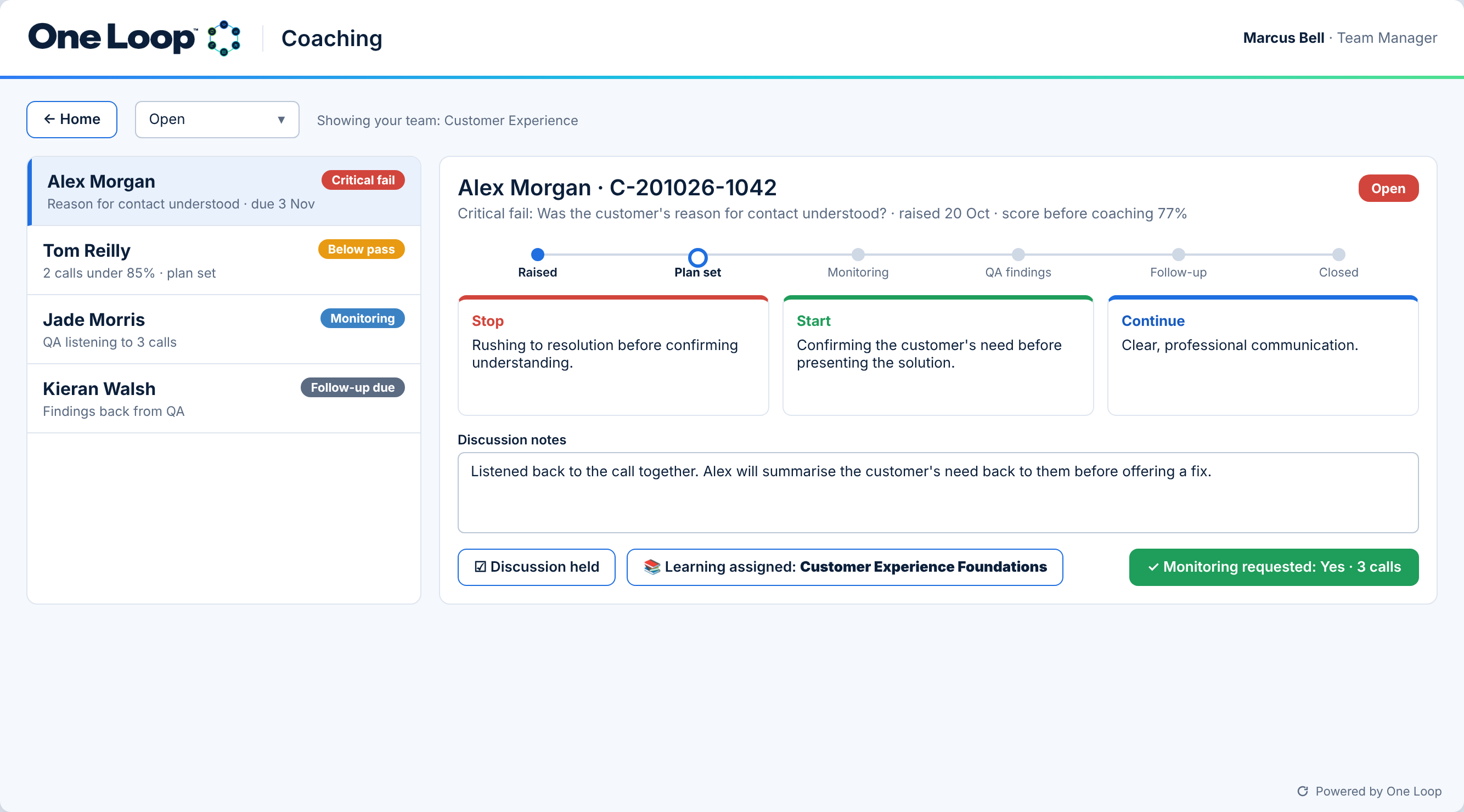The height and width of the screenshot is (812, 1464).
Task: Click the Follow-up due badge
Action: [x=352, y=387]
